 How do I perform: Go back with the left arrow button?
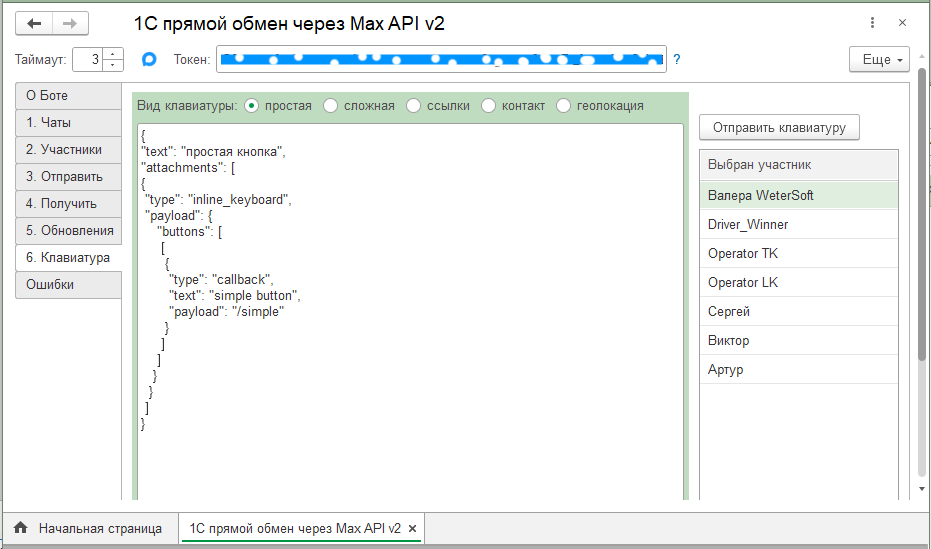click(x=34, y=23)
